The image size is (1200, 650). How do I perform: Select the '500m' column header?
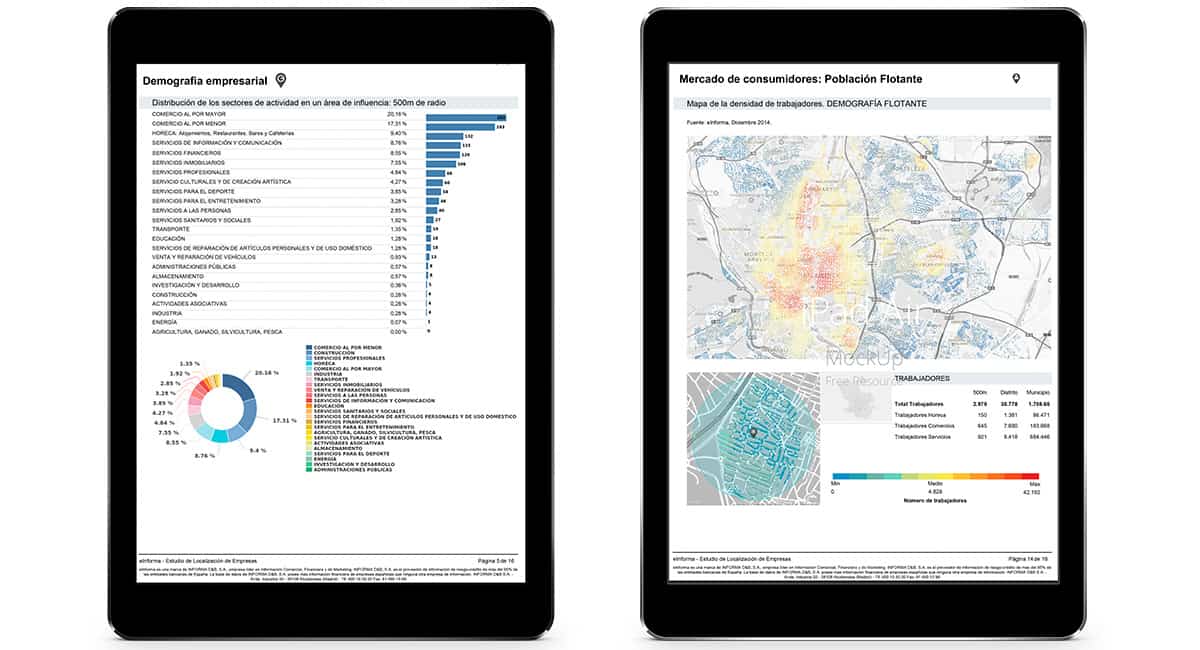[x=979, y=393]
